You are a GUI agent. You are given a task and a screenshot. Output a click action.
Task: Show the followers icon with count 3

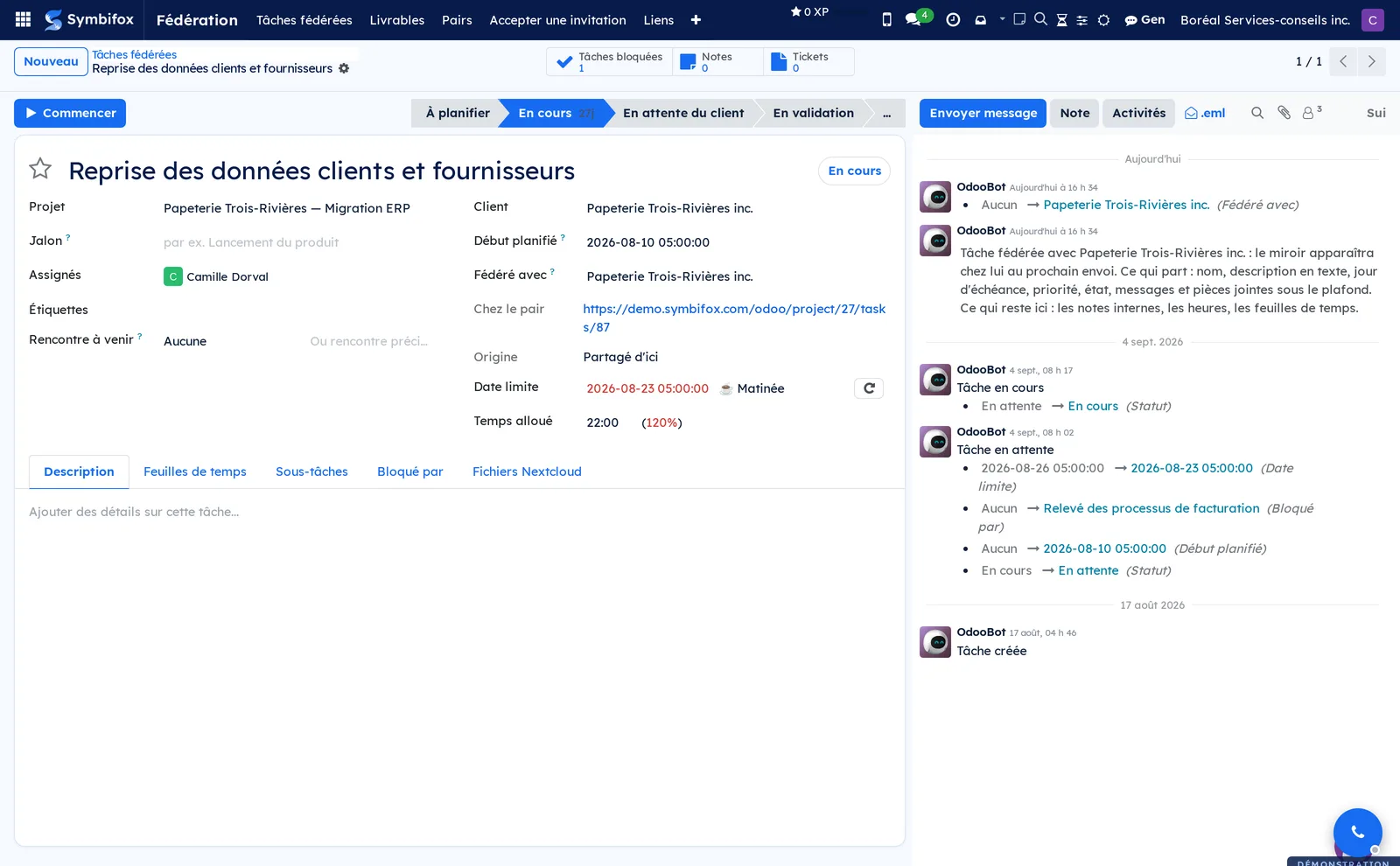[1311, 112]
